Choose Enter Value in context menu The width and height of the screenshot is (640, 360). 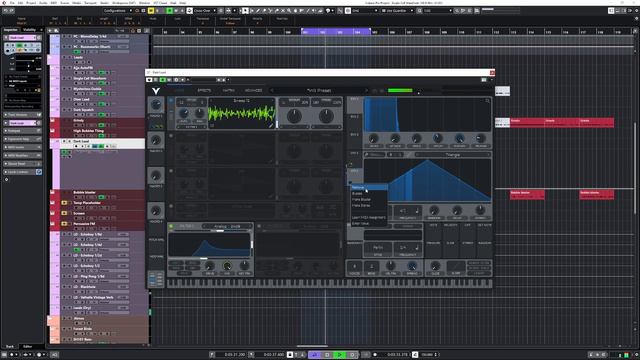point(369,224)
